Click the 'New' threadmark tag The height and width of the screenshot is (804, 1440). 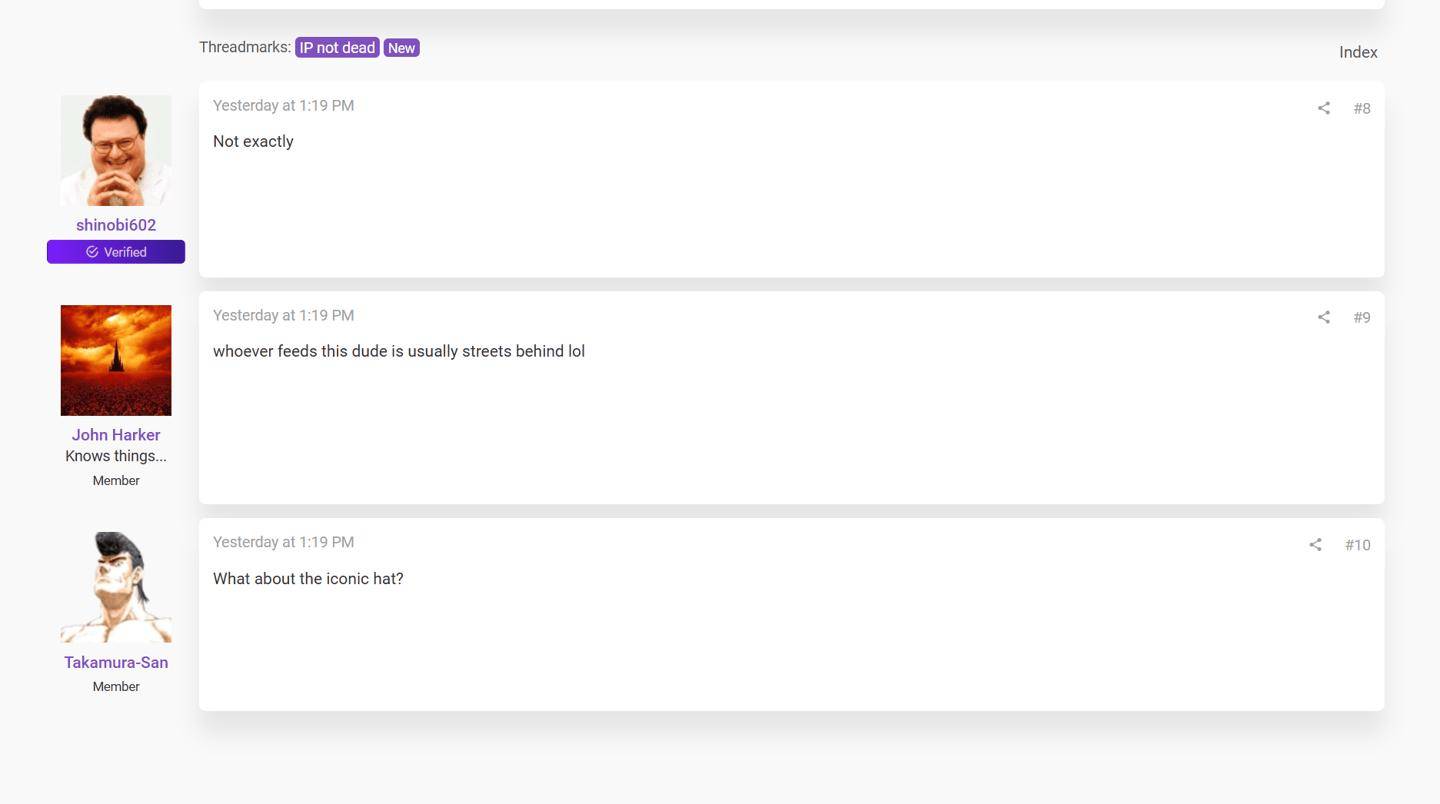(x=401, y=48)
